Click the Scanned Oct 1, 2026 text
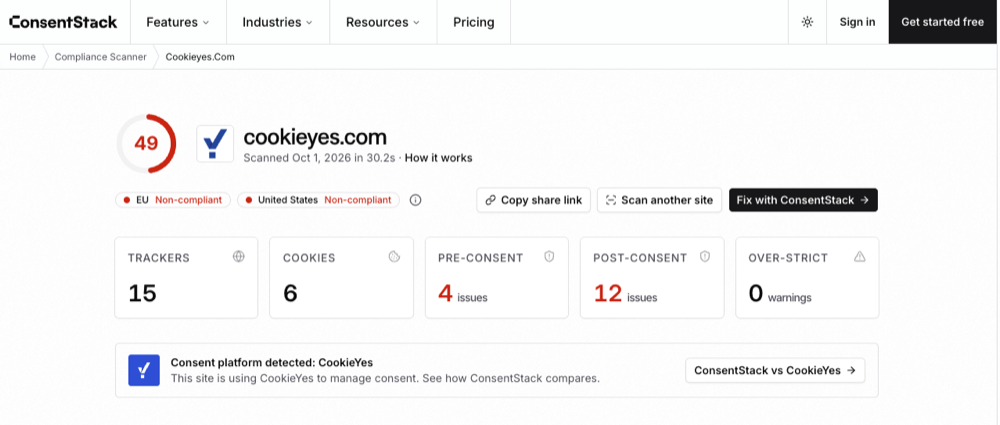Viewport: 1000px width, 425px height. tap(320, 158)
